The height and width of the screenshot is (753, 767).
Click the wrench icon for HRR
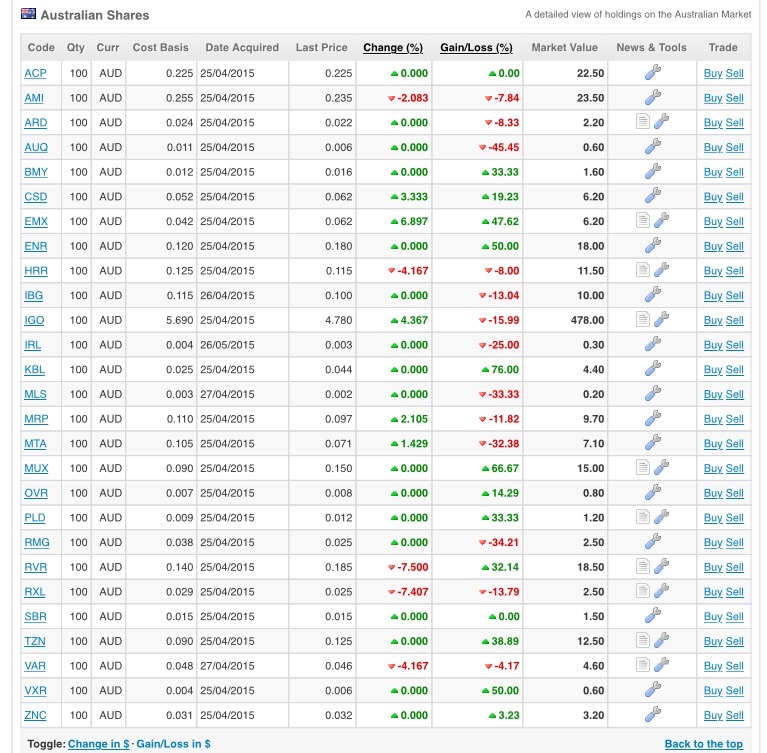pos(661,270)
